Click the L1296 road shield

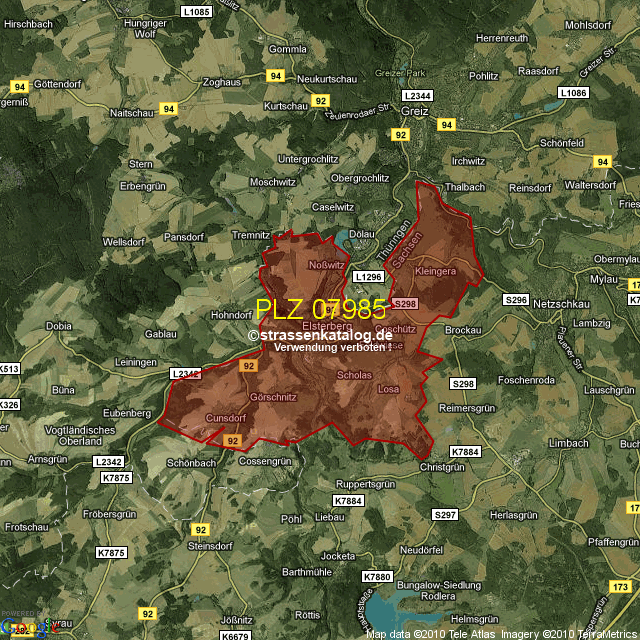(368, 276)
